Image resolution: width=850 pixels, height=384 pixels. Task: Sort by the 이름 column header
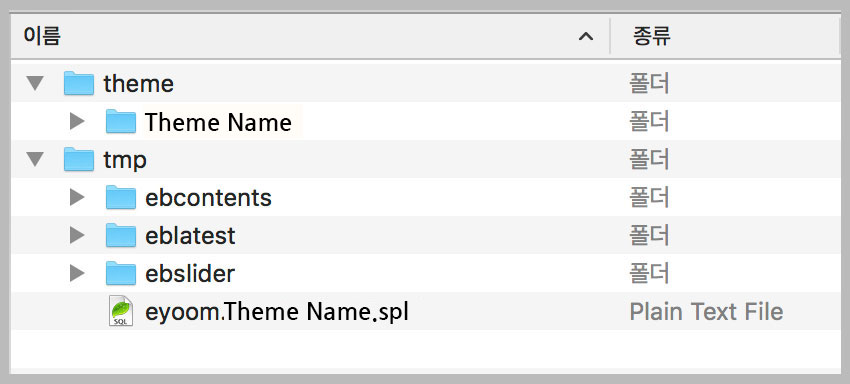[41, 36]
